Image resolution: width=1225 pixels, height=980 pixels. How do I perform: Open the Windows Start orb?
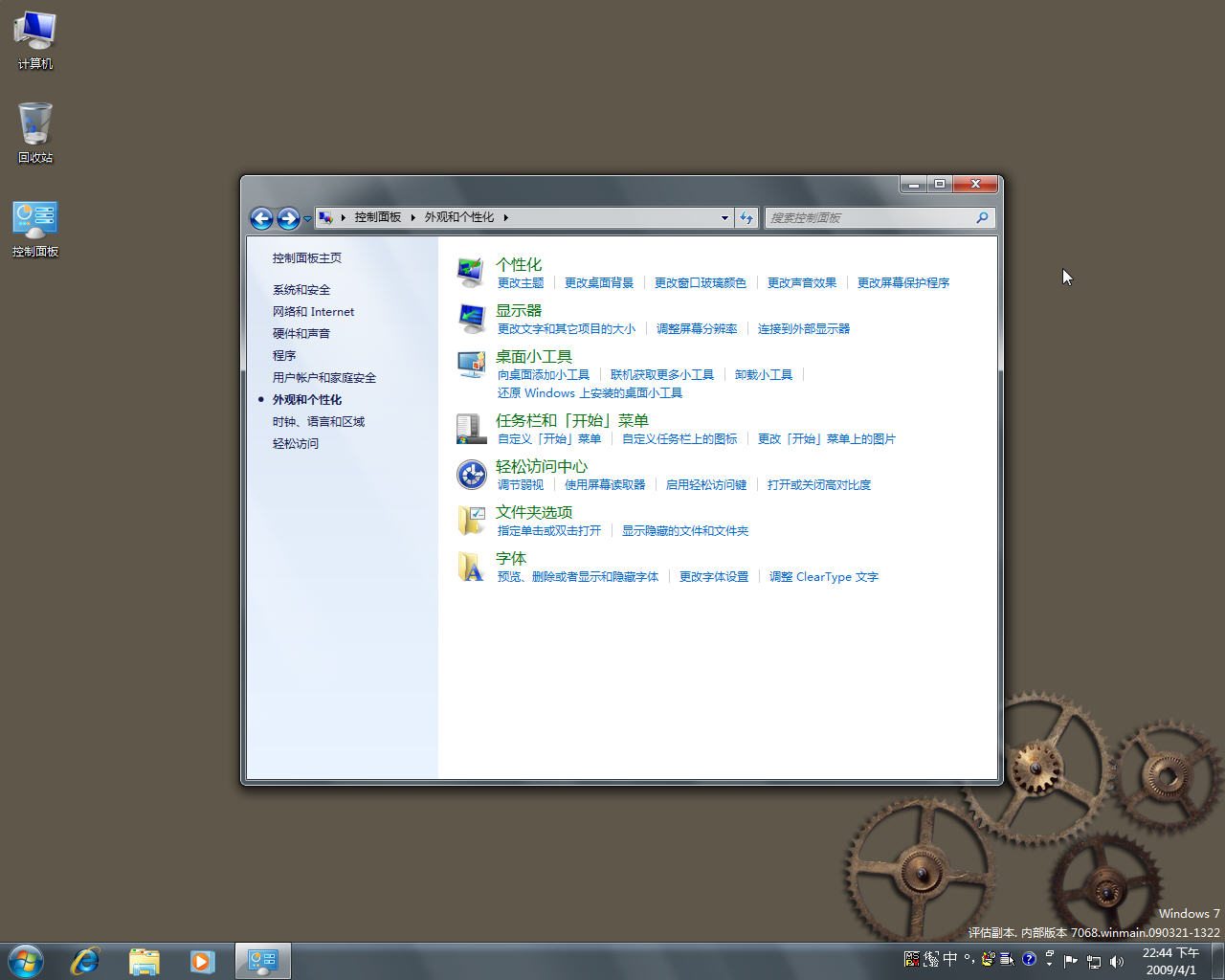[x=25, y=961]
